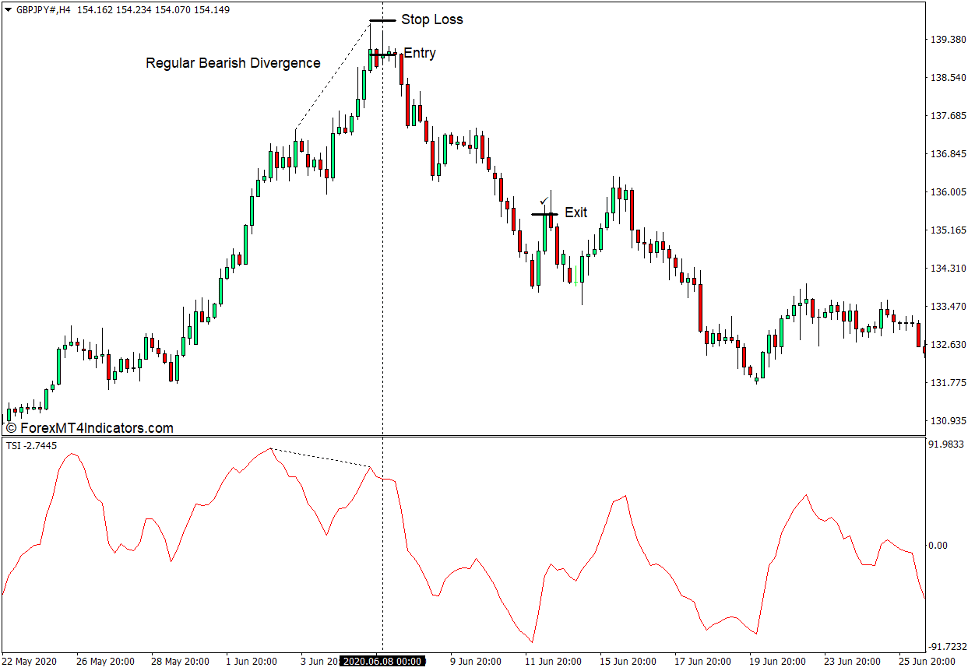Select the dashed vertical crosshair line

(384, 300)
